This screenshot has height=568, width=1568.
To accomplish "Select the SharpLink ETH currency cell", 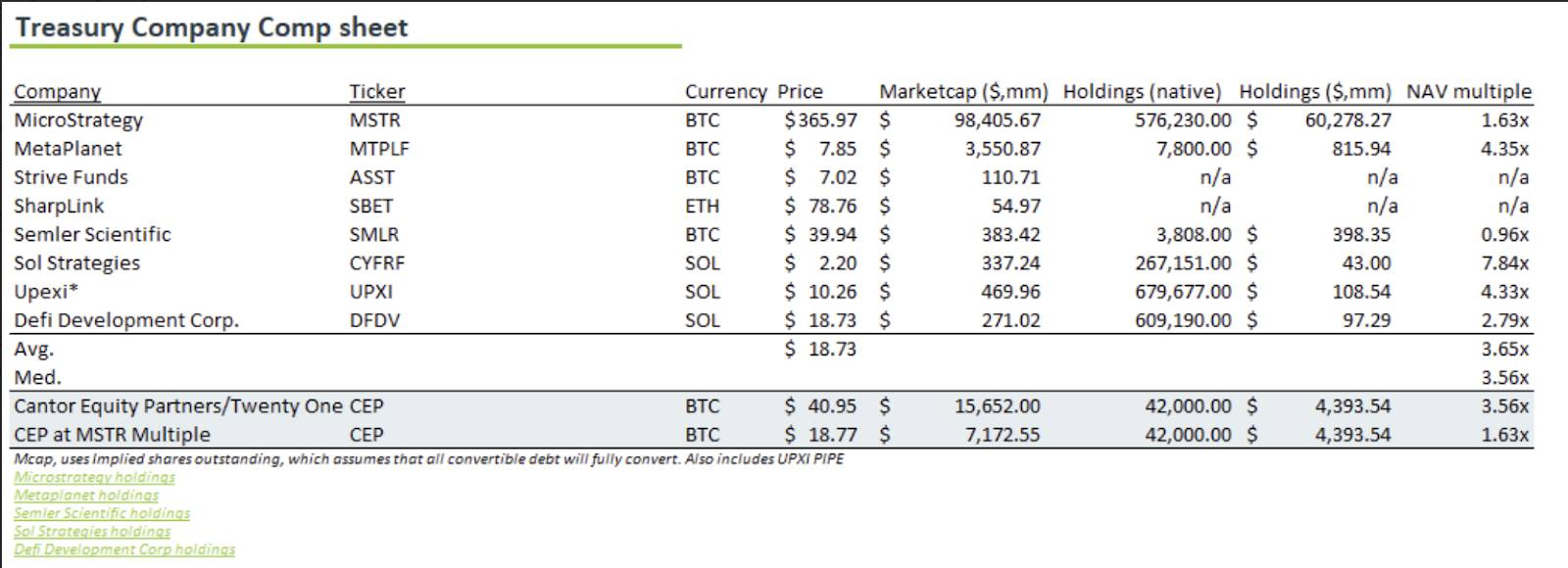I will click(702, 207).
